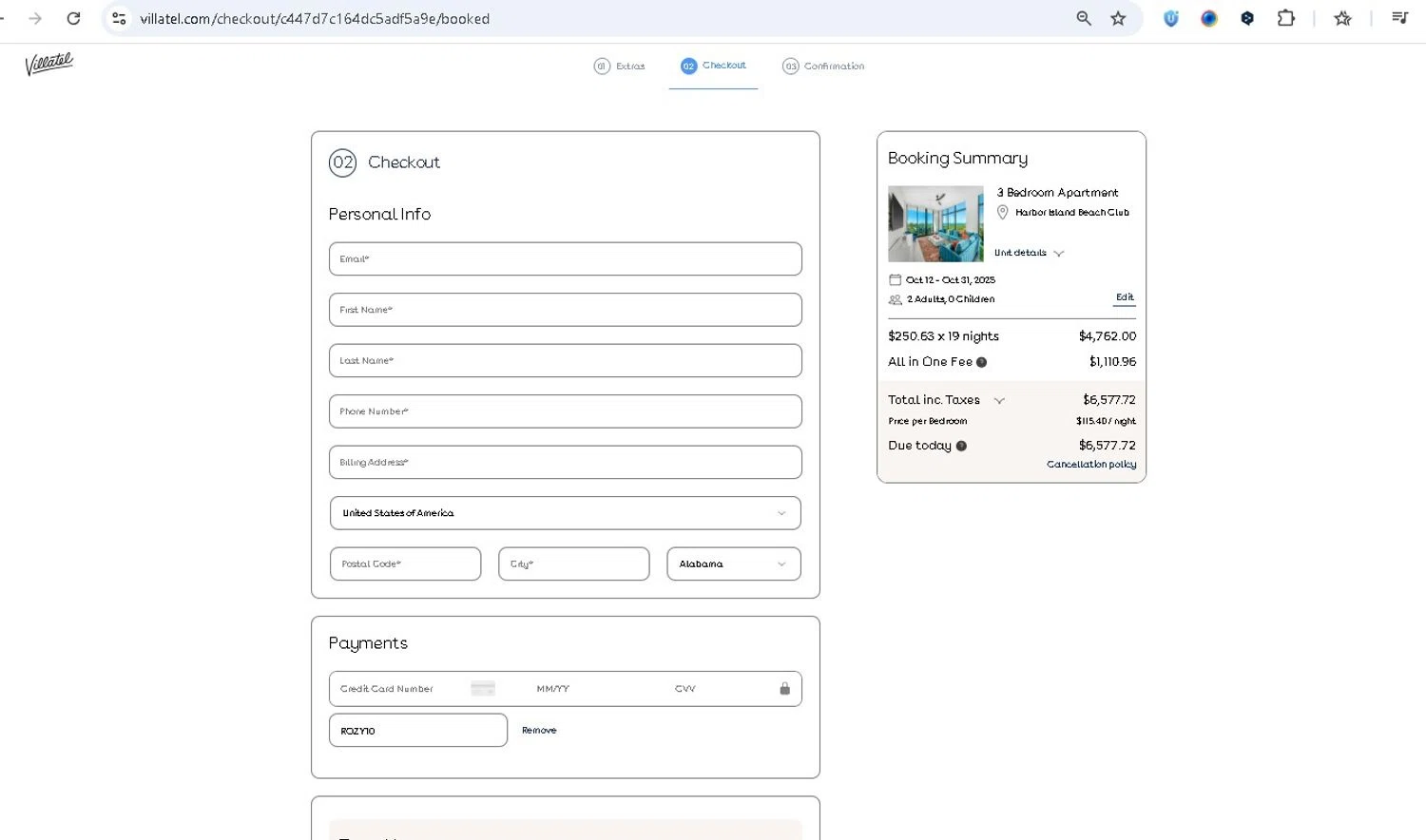Open the United States of America country dropdown
Image resolution: width=1426 pixels, height=840 pixels.
[566, 513]
